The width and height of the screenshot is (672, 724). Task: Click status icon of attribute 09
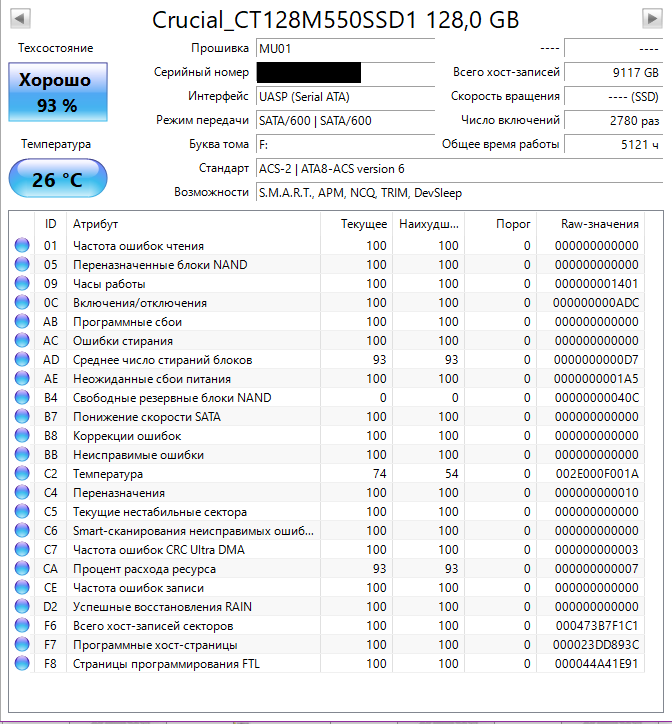tap(22, 283)
